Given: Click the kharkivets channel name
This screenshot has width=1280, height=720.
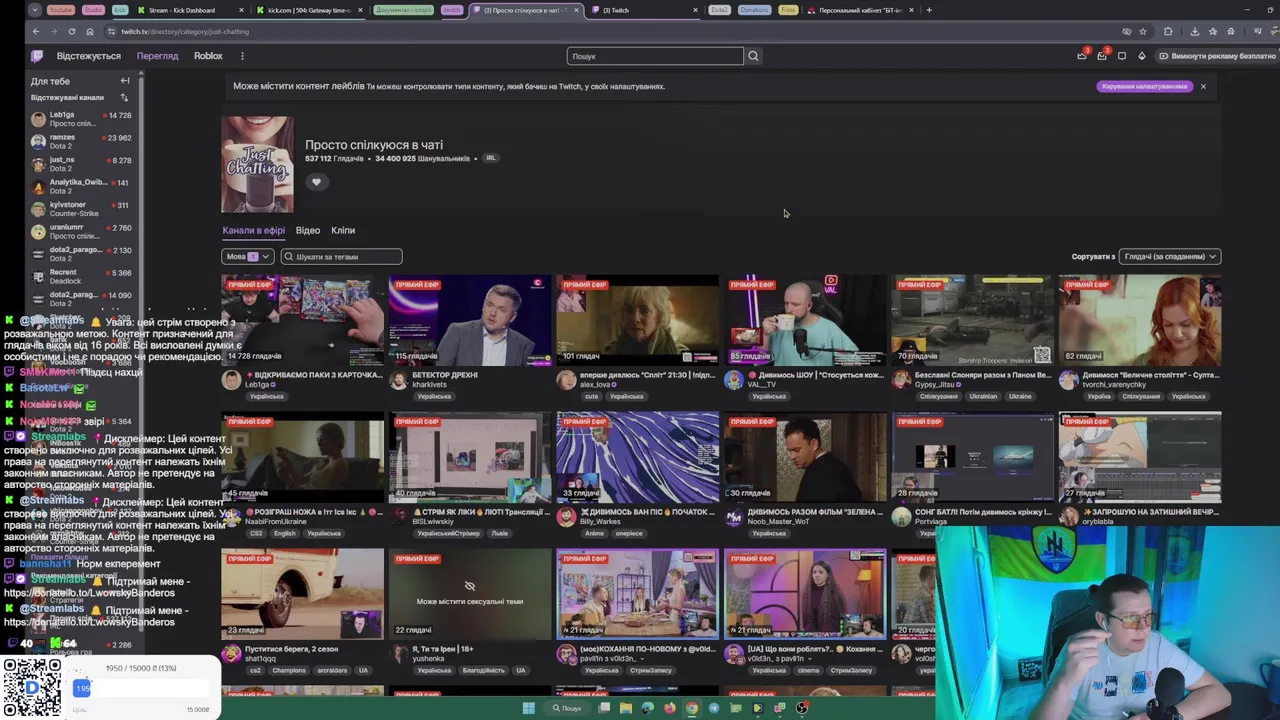Looking at the screenshot, I should tap(431, 385).
